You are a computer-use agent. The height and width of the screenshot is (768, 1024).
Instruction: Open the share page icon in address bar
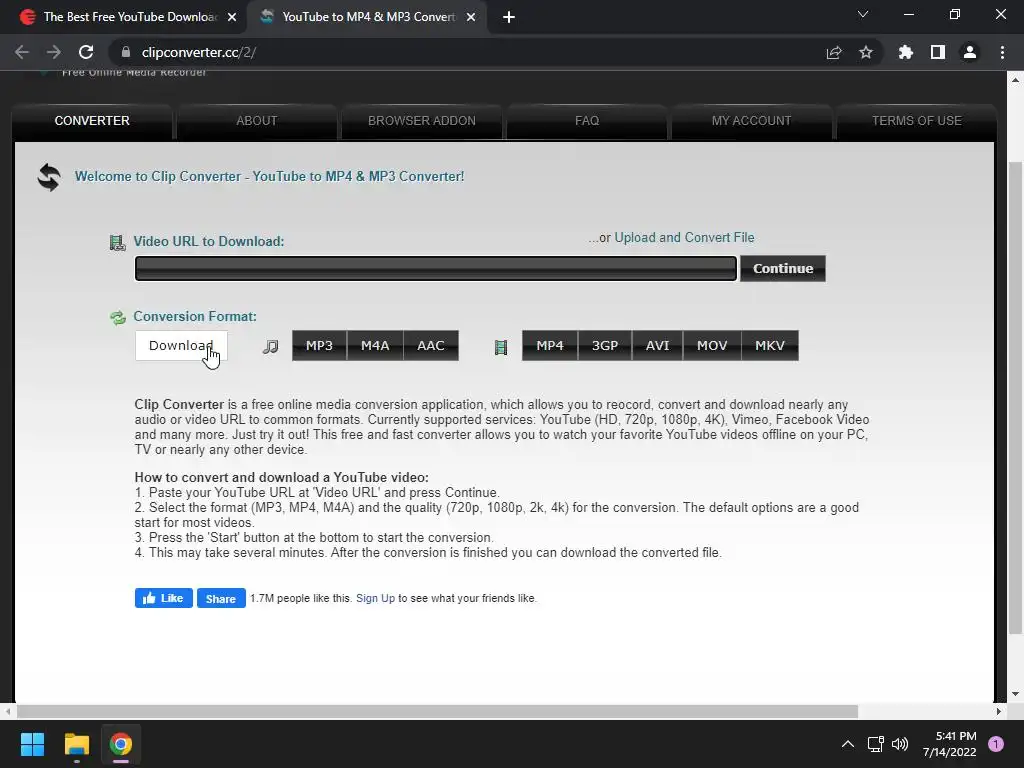coord(834,52)
